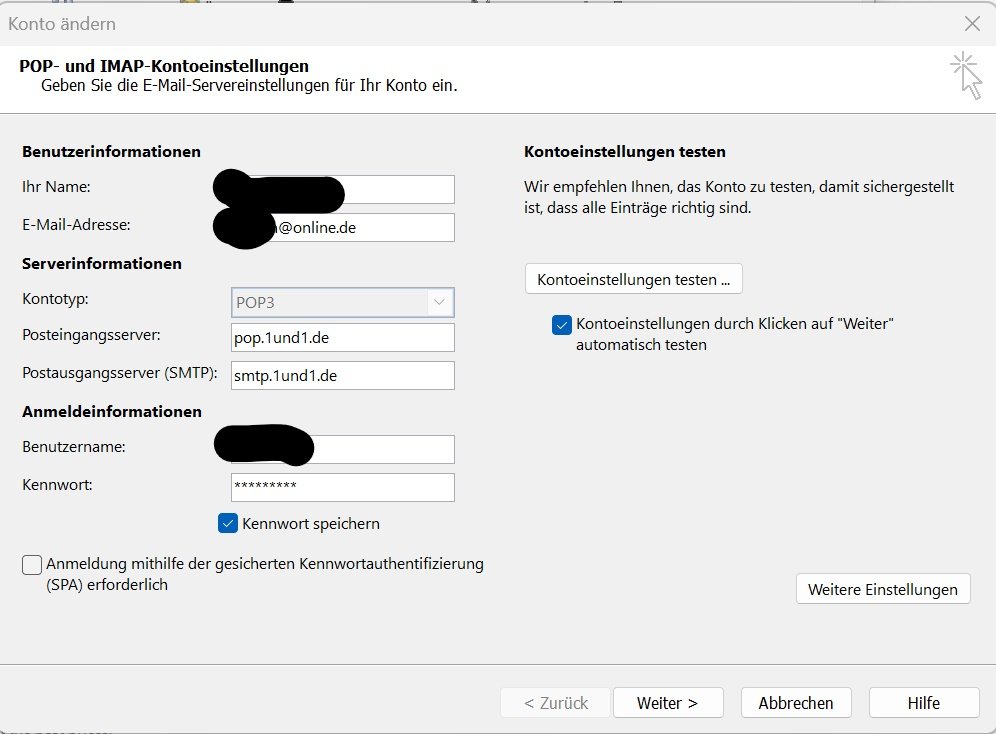Click the Kennwort password field
This screenshot has width=996, height=734.
point(342,487)
